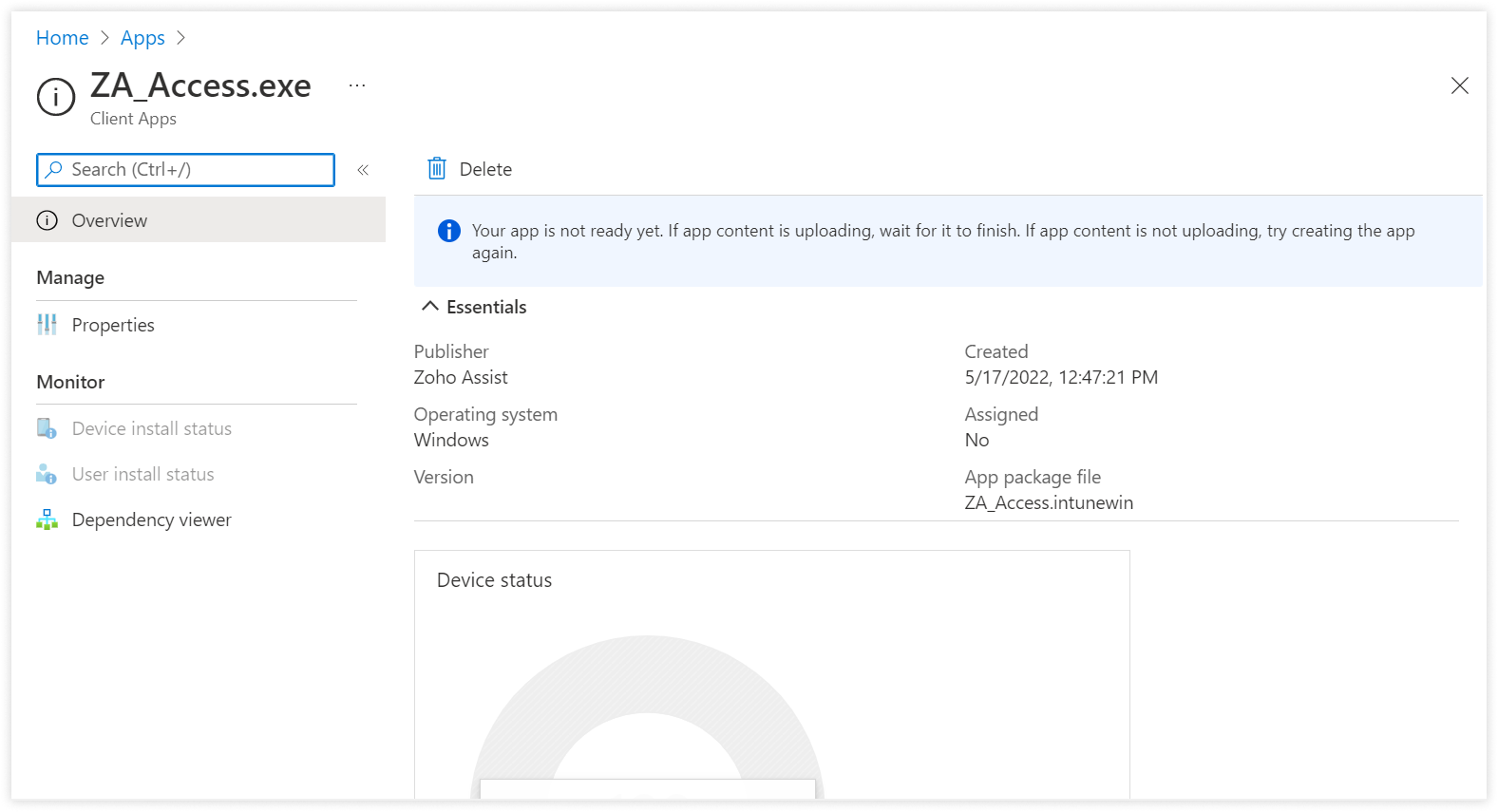Navigate to Apps breadcrumb link
Viewport: 1498px width, 812px height.
click(142, 38)
